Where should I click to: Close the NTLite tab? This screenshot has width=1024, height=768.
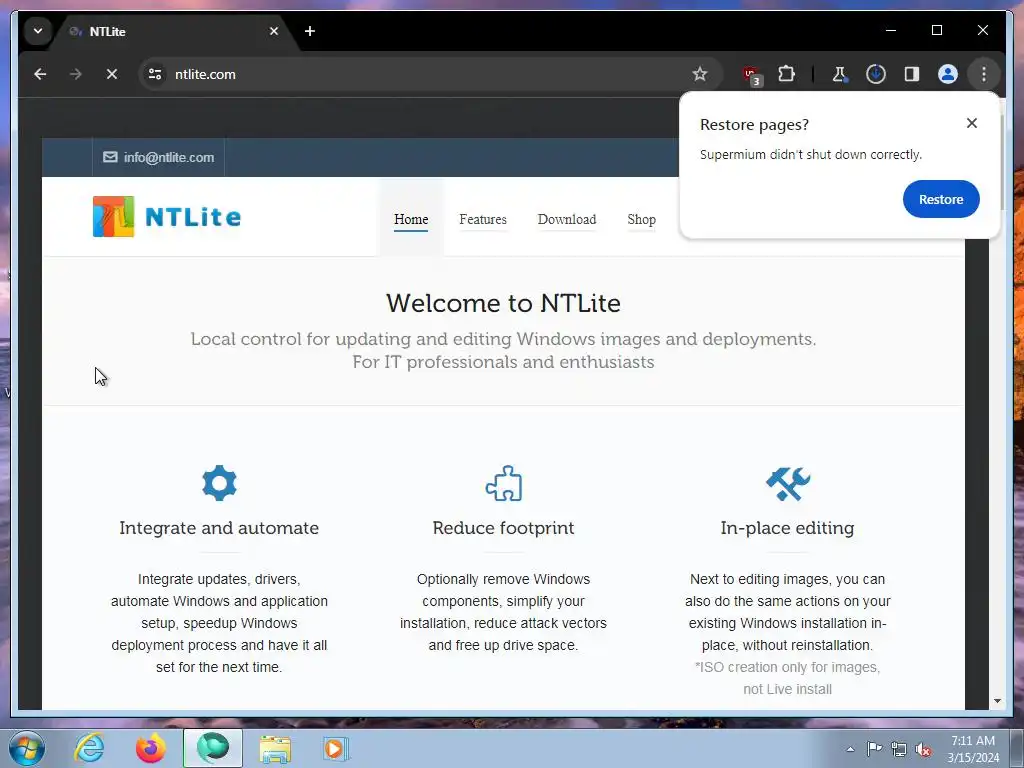tap(274, 31)
